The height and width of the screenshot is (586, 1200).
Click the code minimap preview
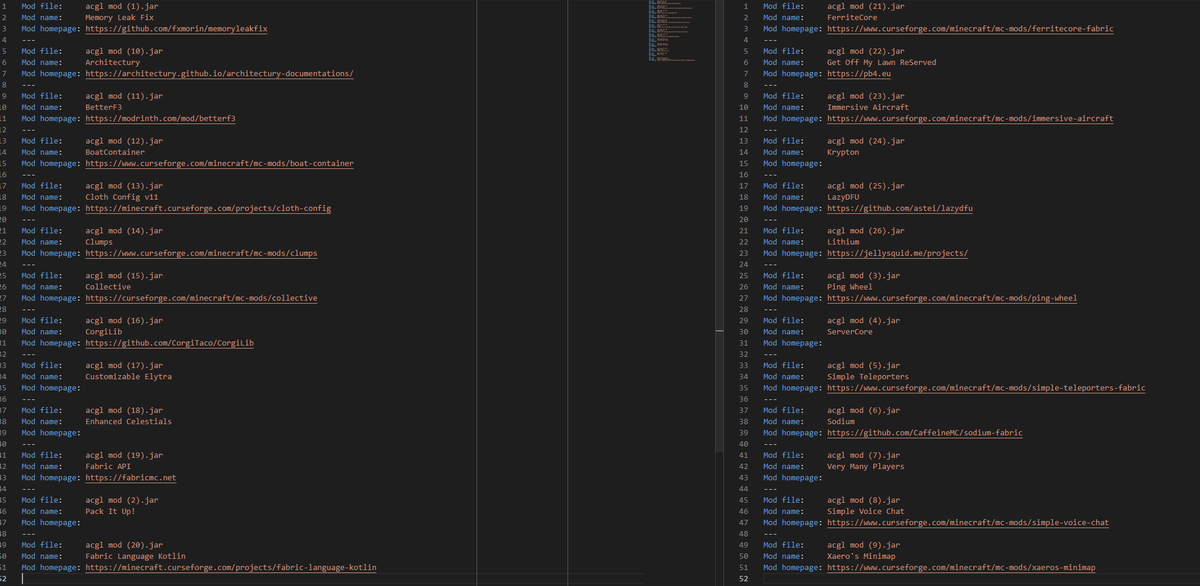coord(670,32)
